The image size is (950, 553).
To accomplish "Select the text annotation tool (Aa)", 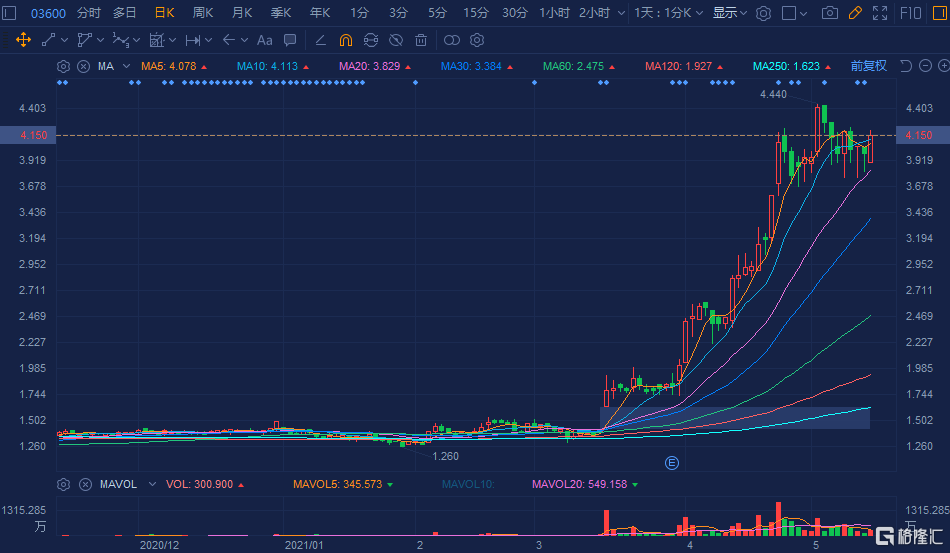I will 264,41.
